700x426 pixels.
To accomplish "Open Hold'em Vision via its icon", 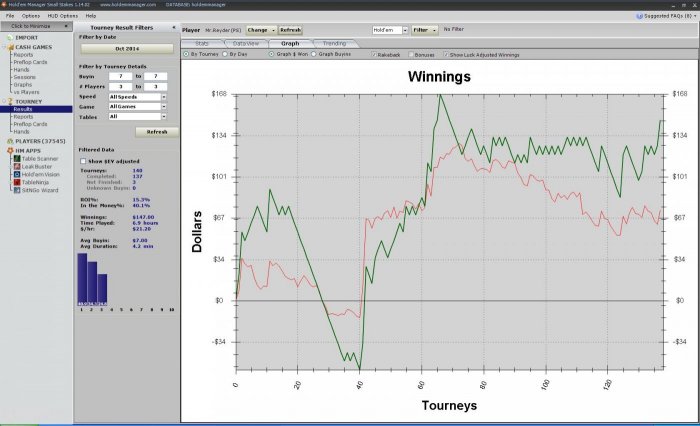I will [x=17, y=175].
